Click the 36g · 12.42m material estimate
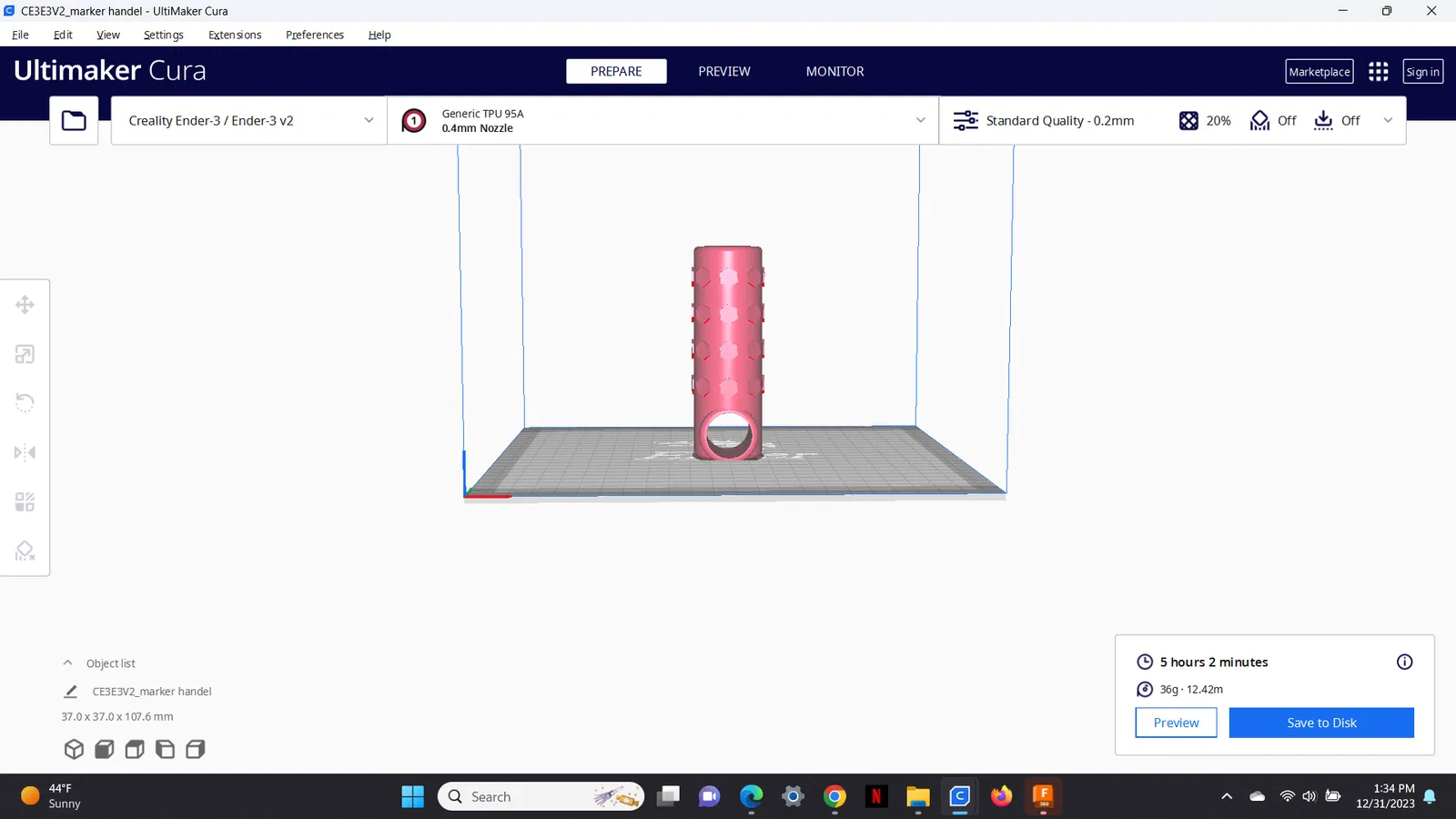The width and height of the screenshot is (1456, 819). (1191, 689)
